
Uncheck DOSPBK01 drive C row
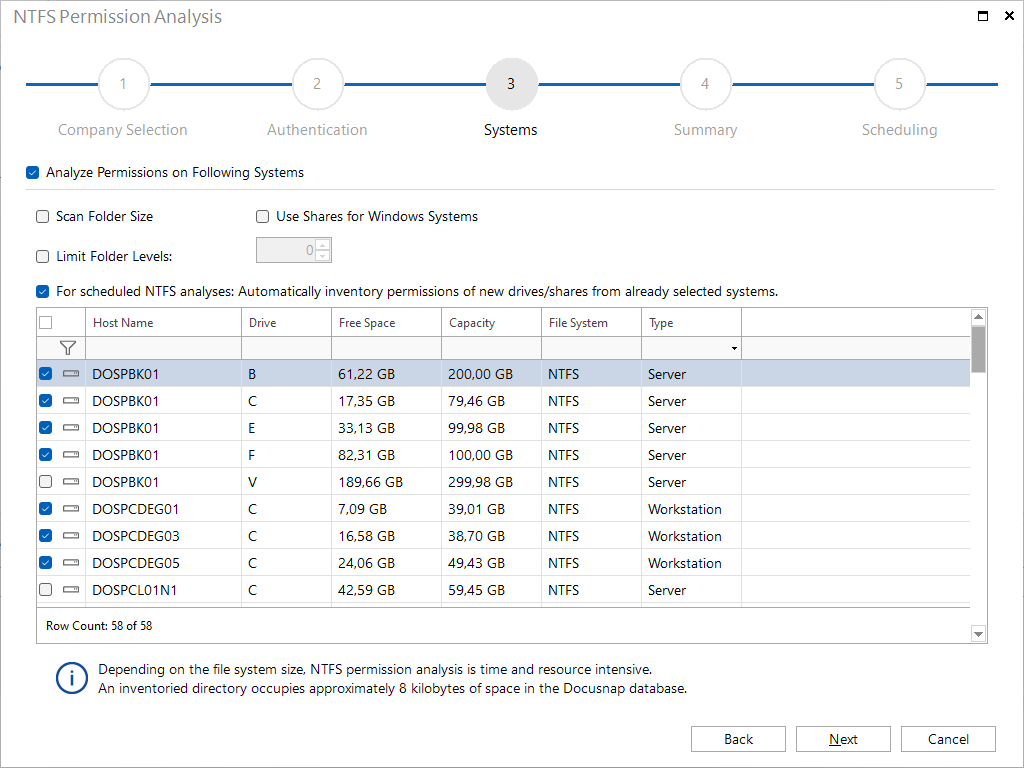[46, 401]
